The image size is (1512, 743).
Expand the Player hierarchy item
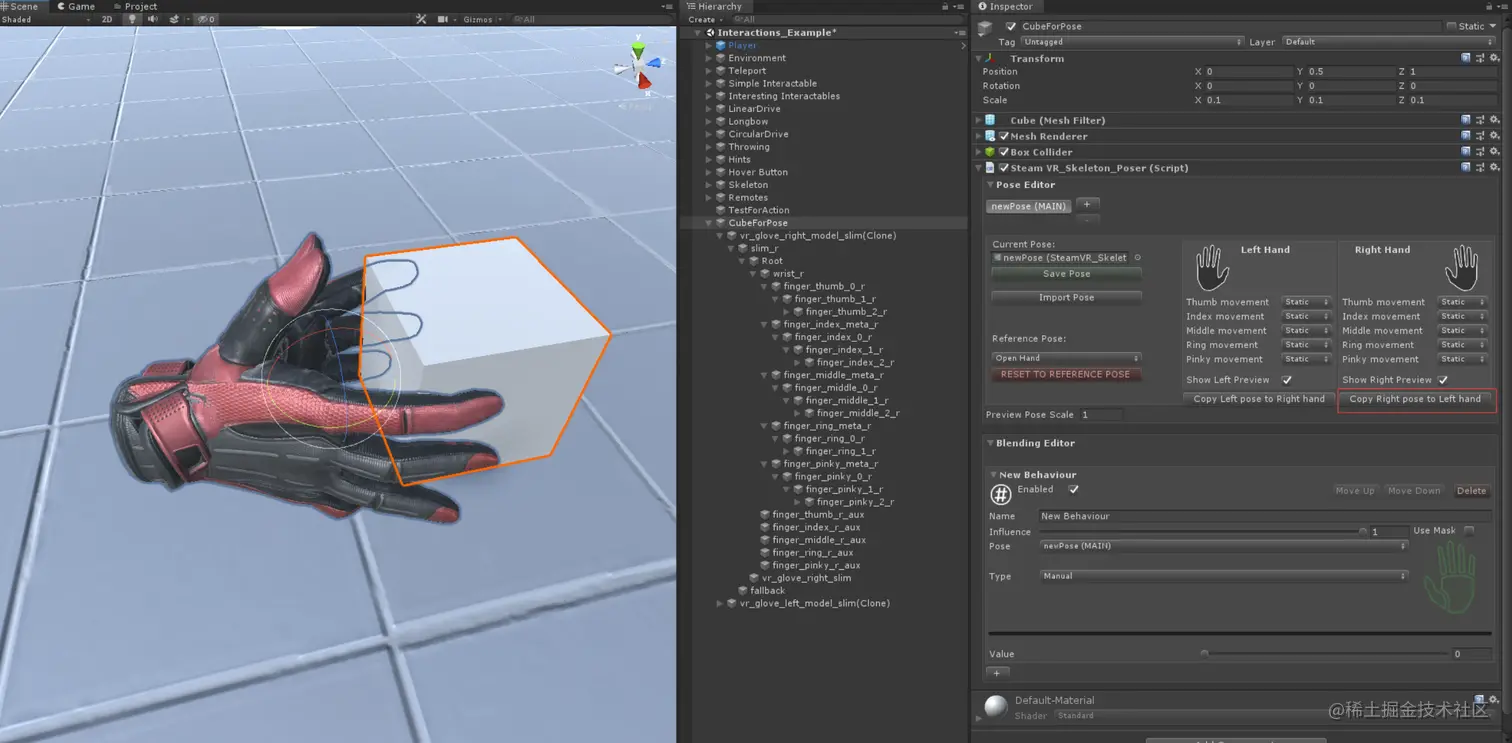tap(709, 46)
